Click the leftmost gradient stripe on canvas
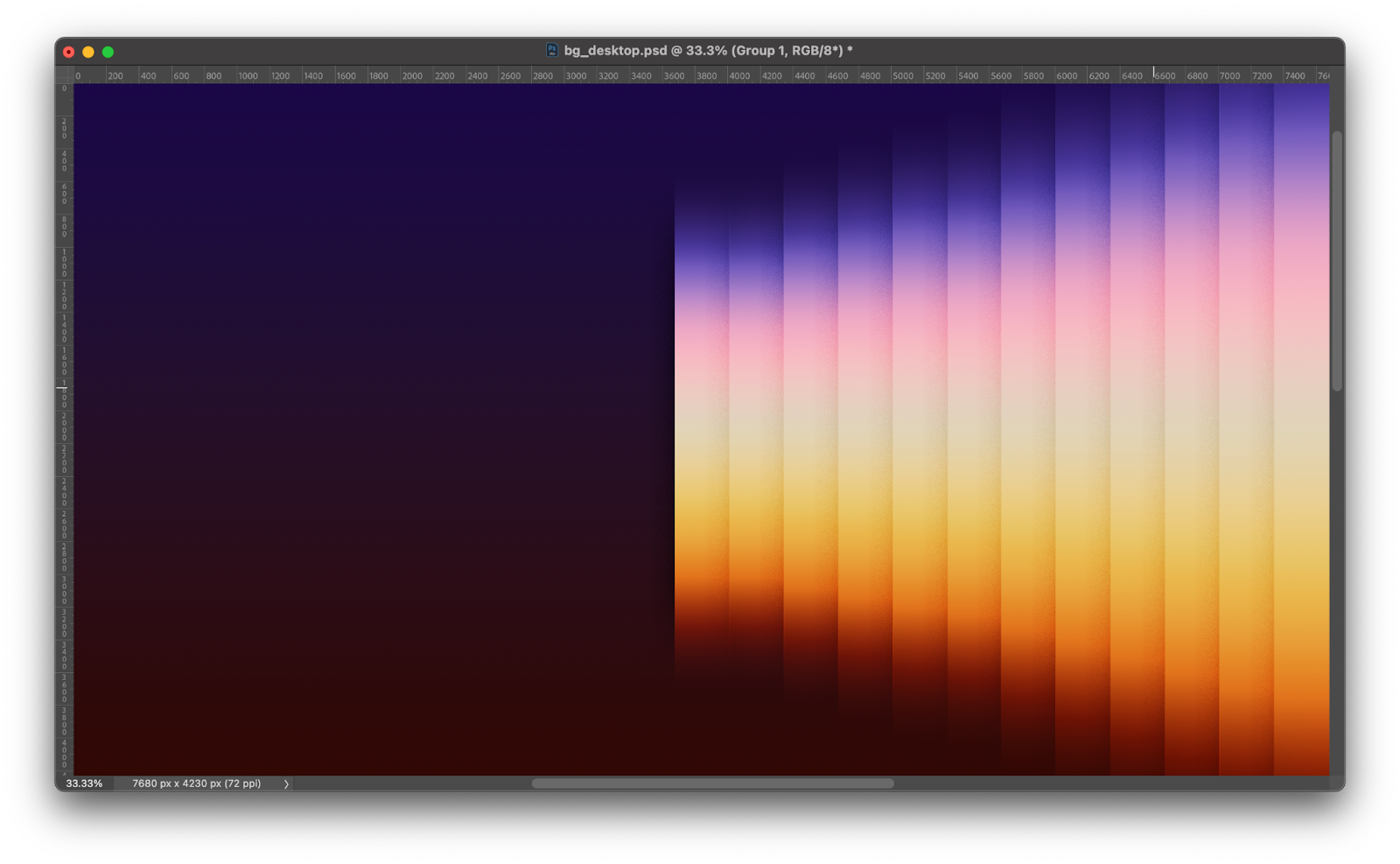 pyautogui.click(x=701, y=438)
